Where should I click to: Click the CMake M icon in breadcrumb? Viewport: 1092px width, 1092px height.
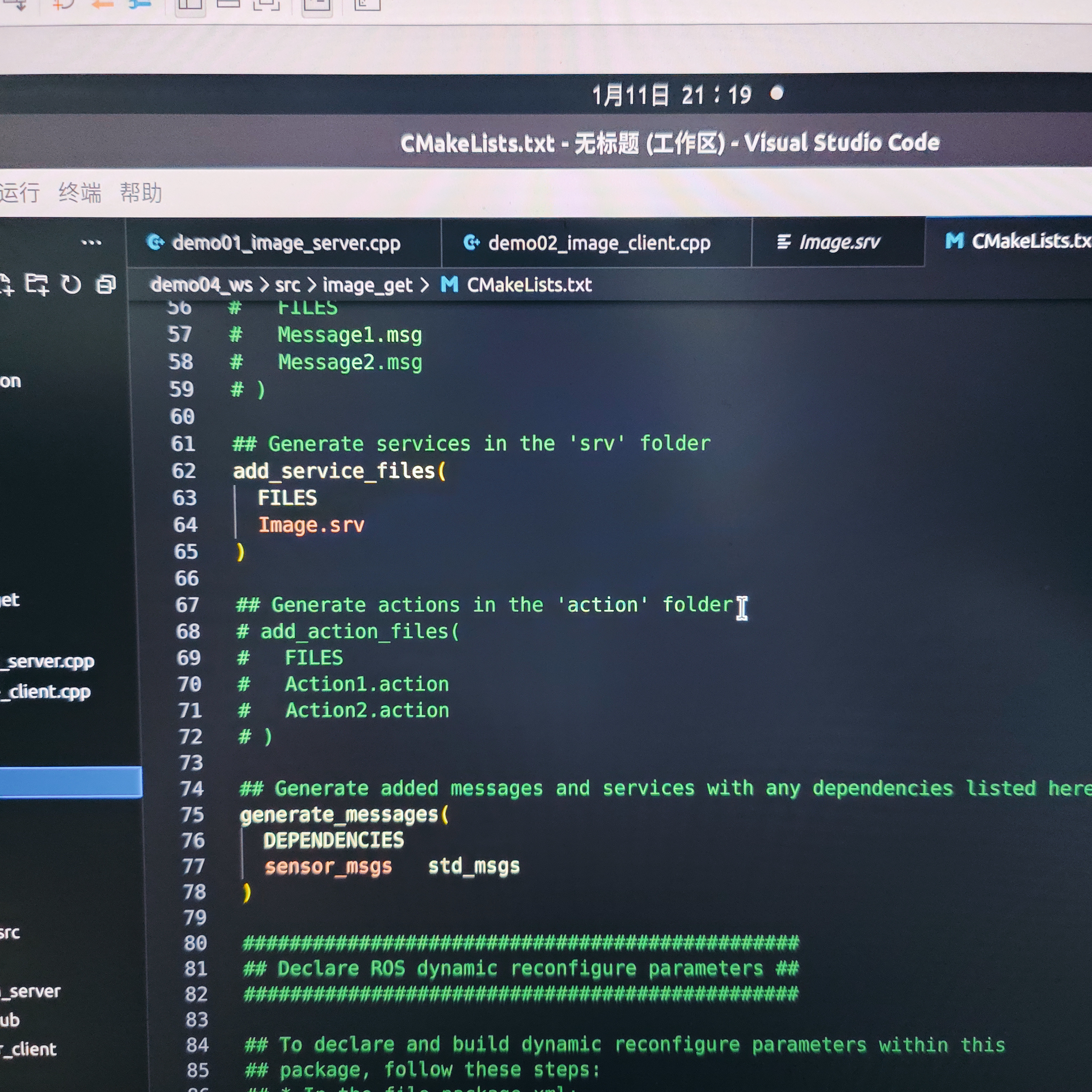[x=449, y=284]
